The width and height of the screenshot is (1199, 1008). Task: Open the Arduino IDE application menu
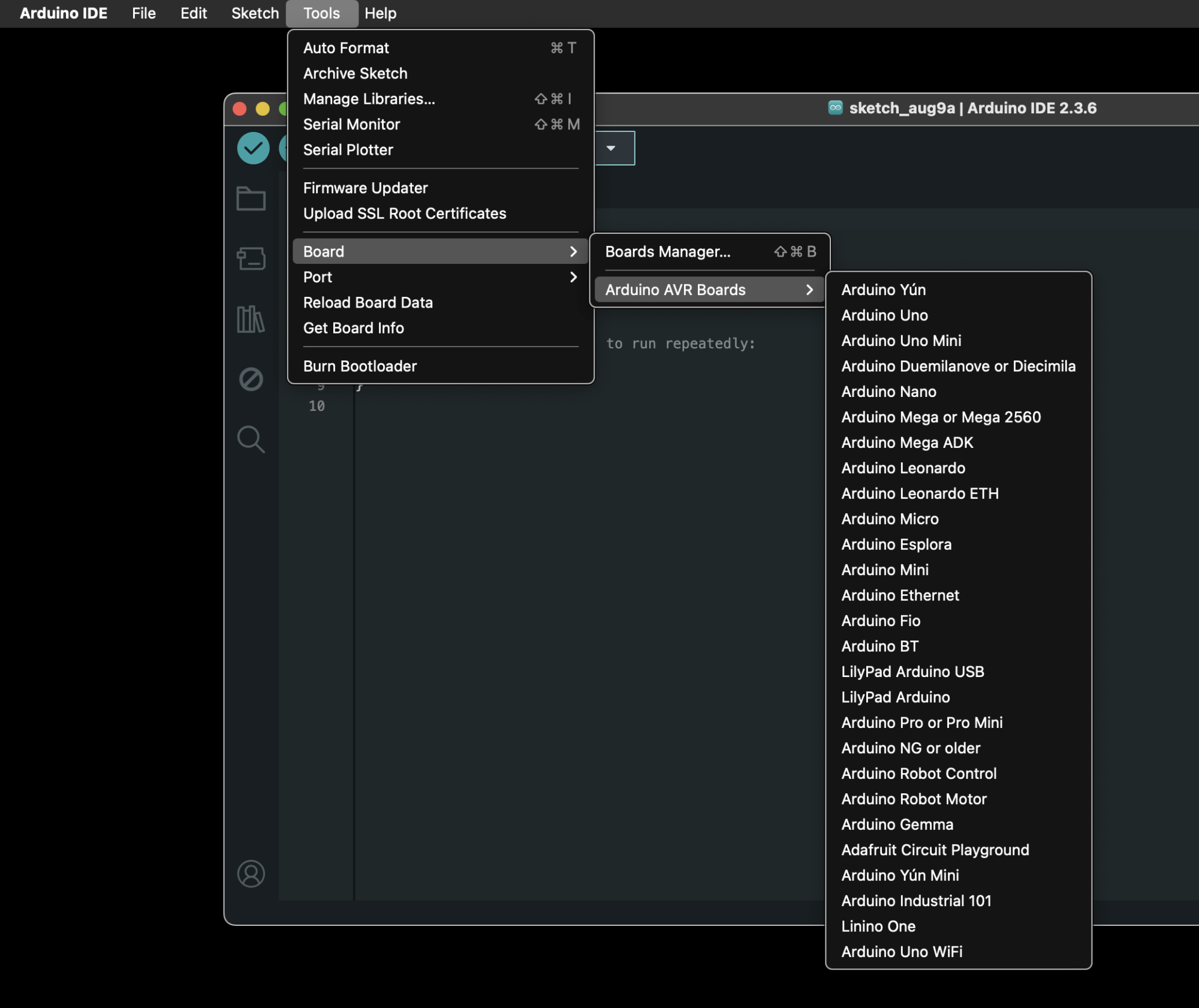(x=64, y=13)
